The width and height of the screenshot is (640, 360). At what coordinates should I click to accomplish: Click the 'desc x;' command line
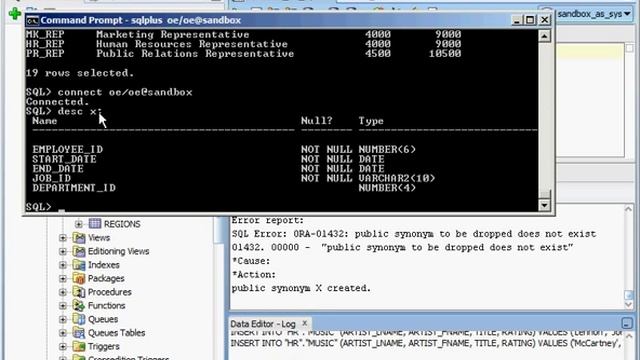click(x=63, y=111)
